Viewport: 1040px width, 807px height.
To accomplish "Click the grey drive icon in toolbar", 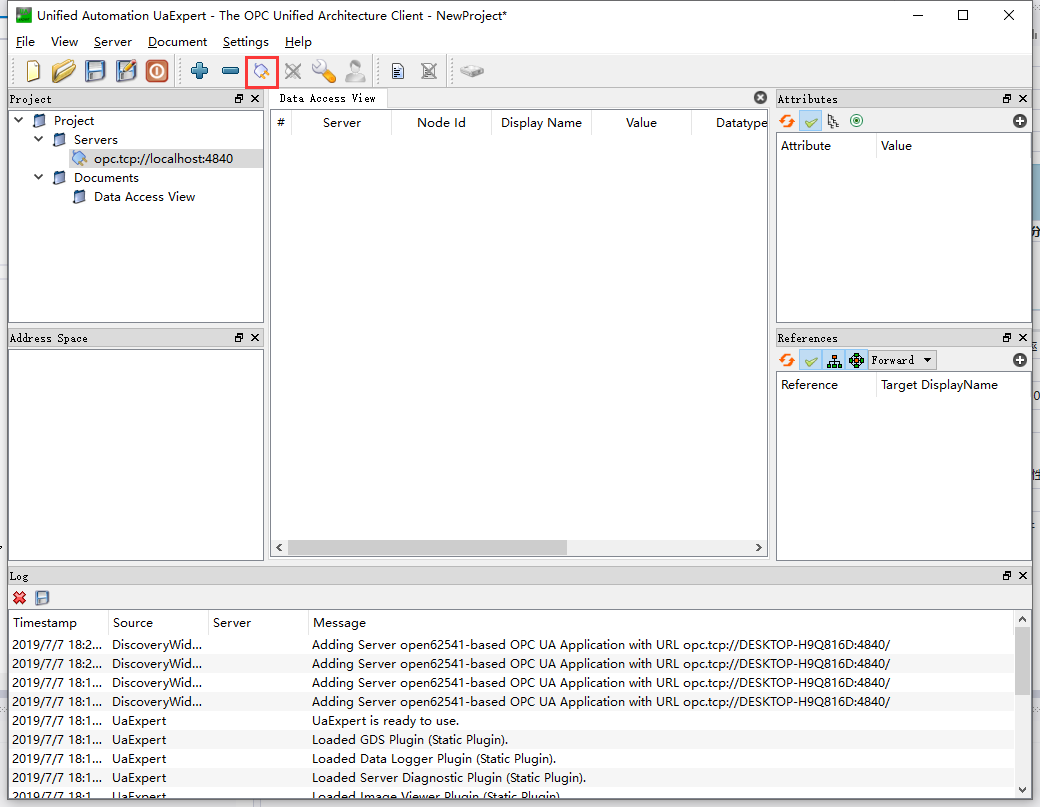I will point(472,71).
